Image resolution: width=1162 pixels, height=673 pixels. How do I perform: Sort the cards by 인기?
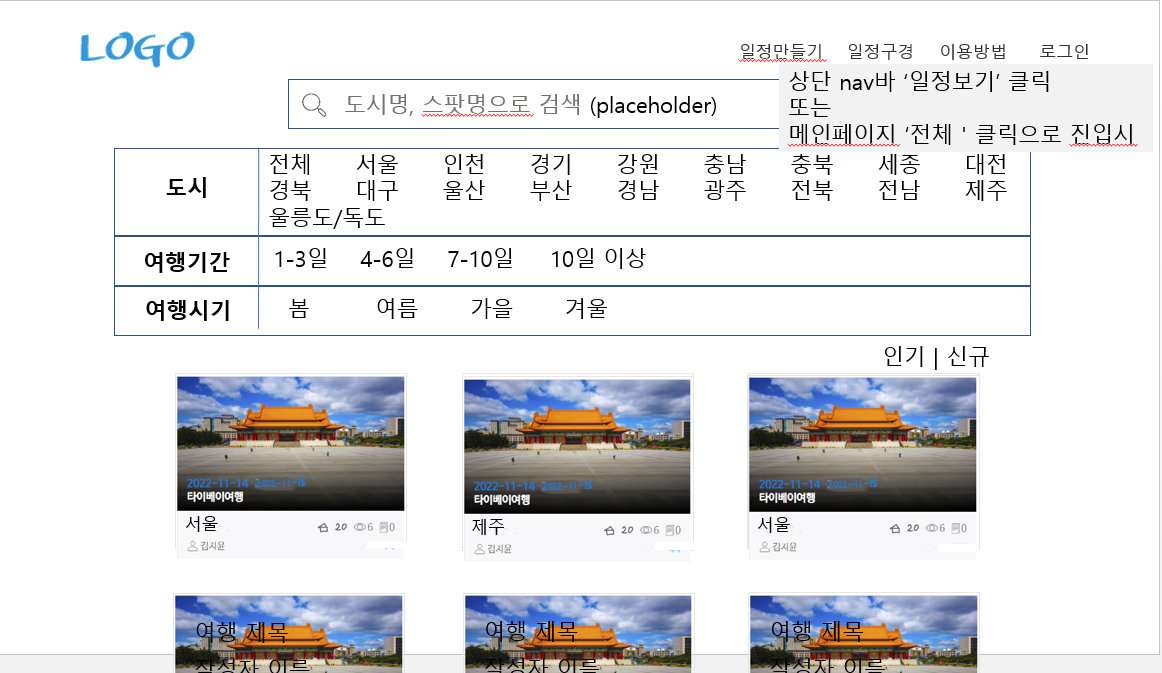[x=903, y=357]
